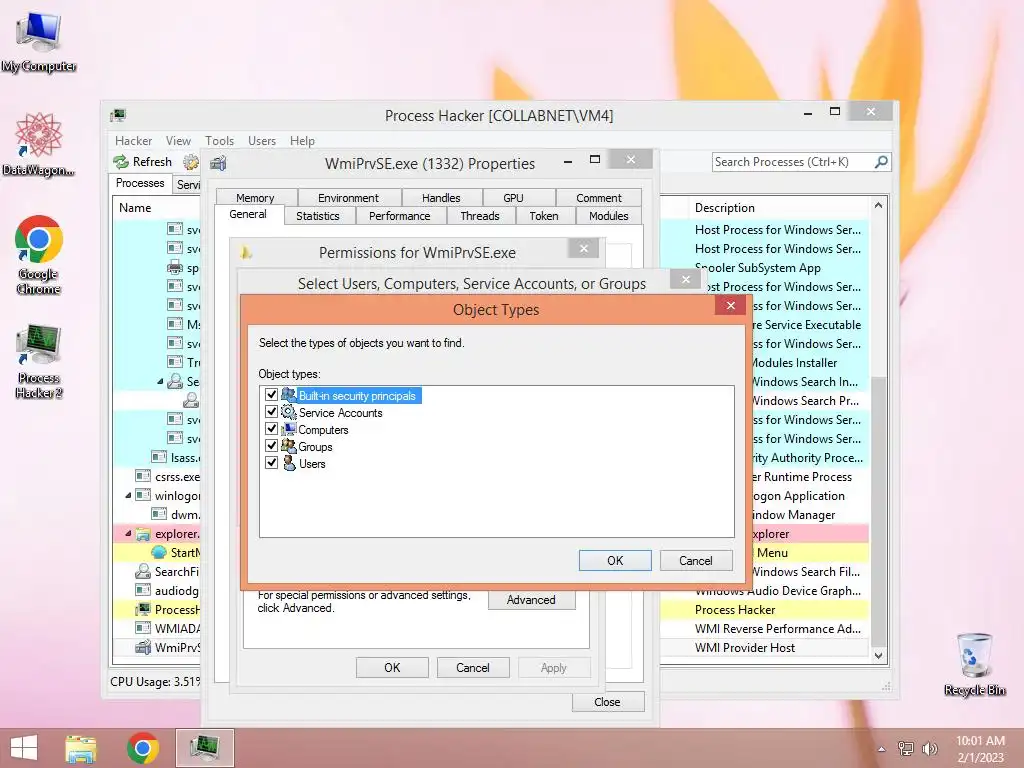Select the Users person icon

289,463
